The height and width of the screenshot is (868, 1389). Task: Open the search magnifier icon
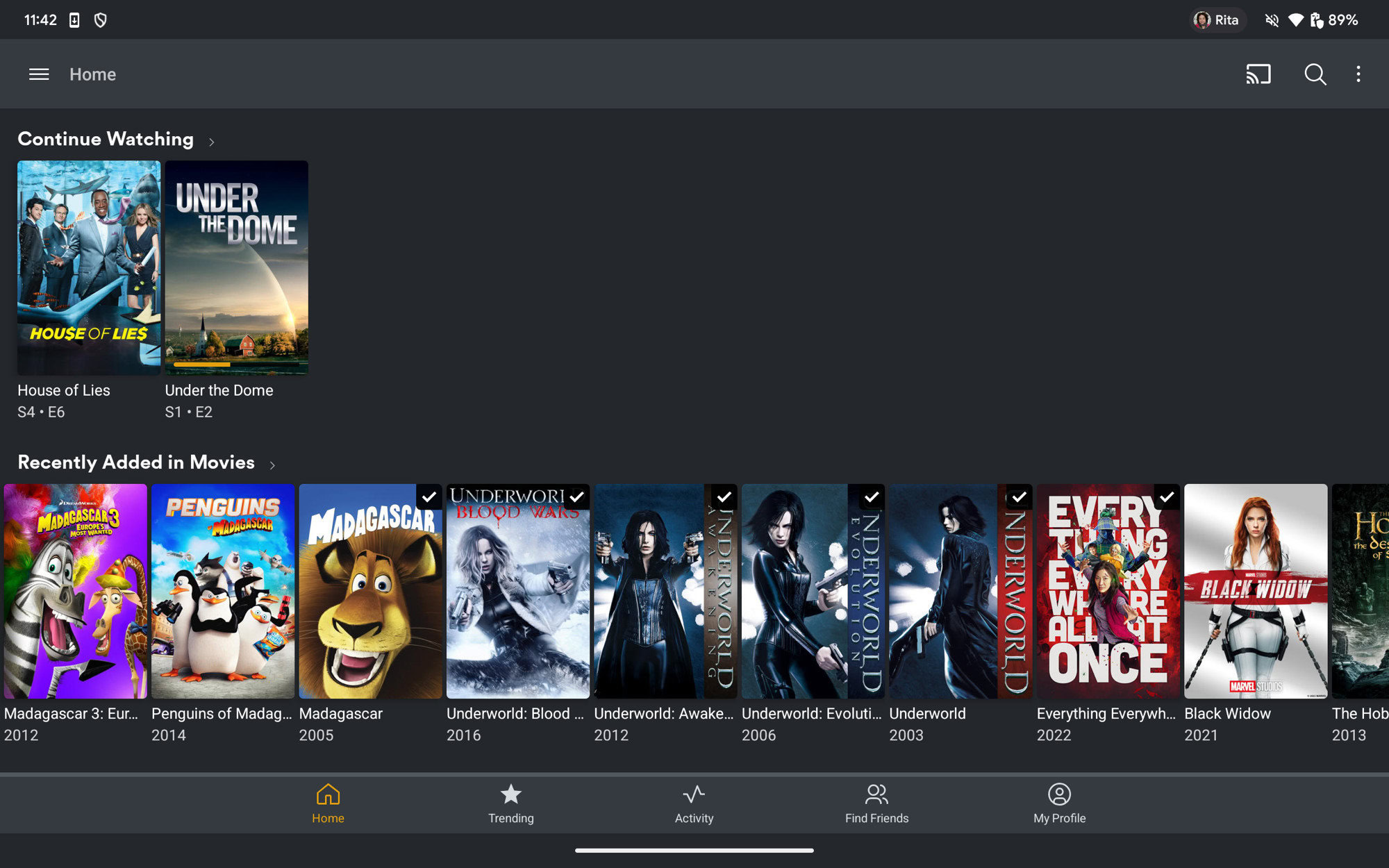tap(1315, 74)
